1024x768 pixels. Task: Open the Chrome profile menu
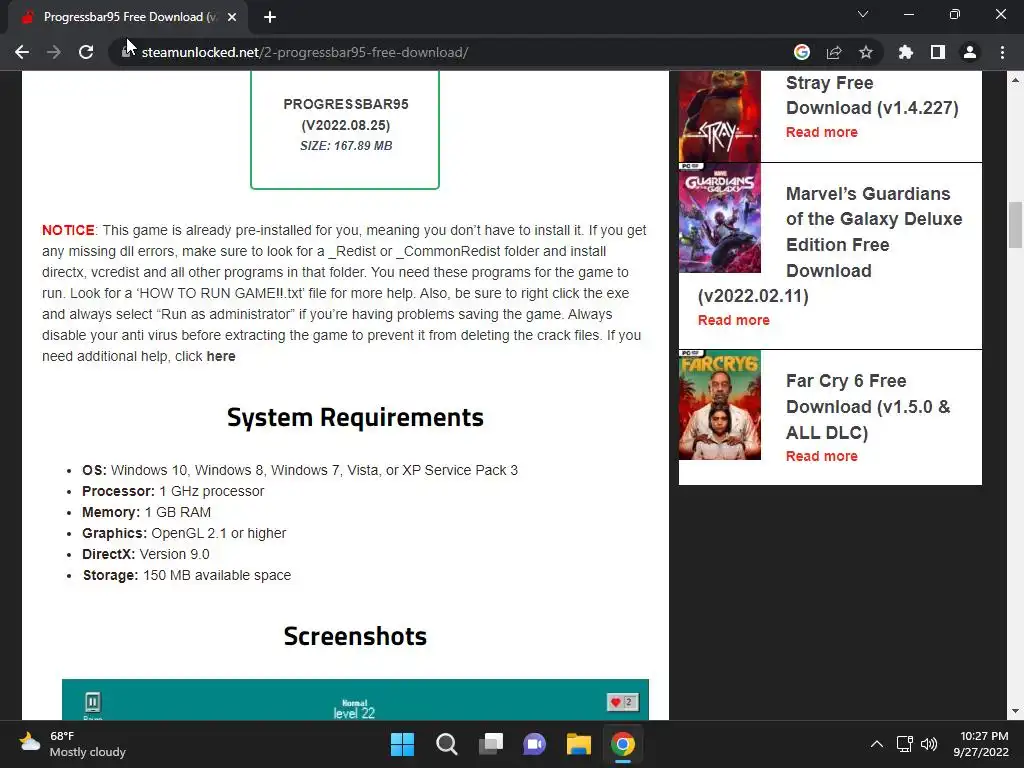(970, 52)
